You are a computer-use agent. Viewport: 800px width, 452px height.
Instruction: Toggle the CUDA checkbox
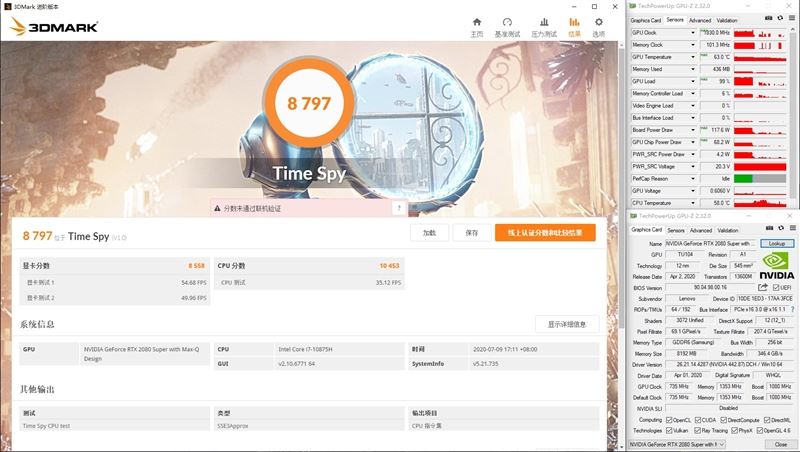tap(697, 420)
